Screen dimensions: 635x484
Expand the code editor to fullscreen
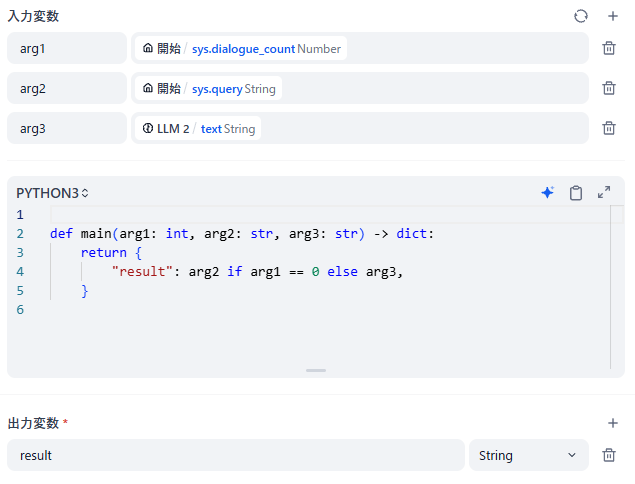(x=604, y=193)
